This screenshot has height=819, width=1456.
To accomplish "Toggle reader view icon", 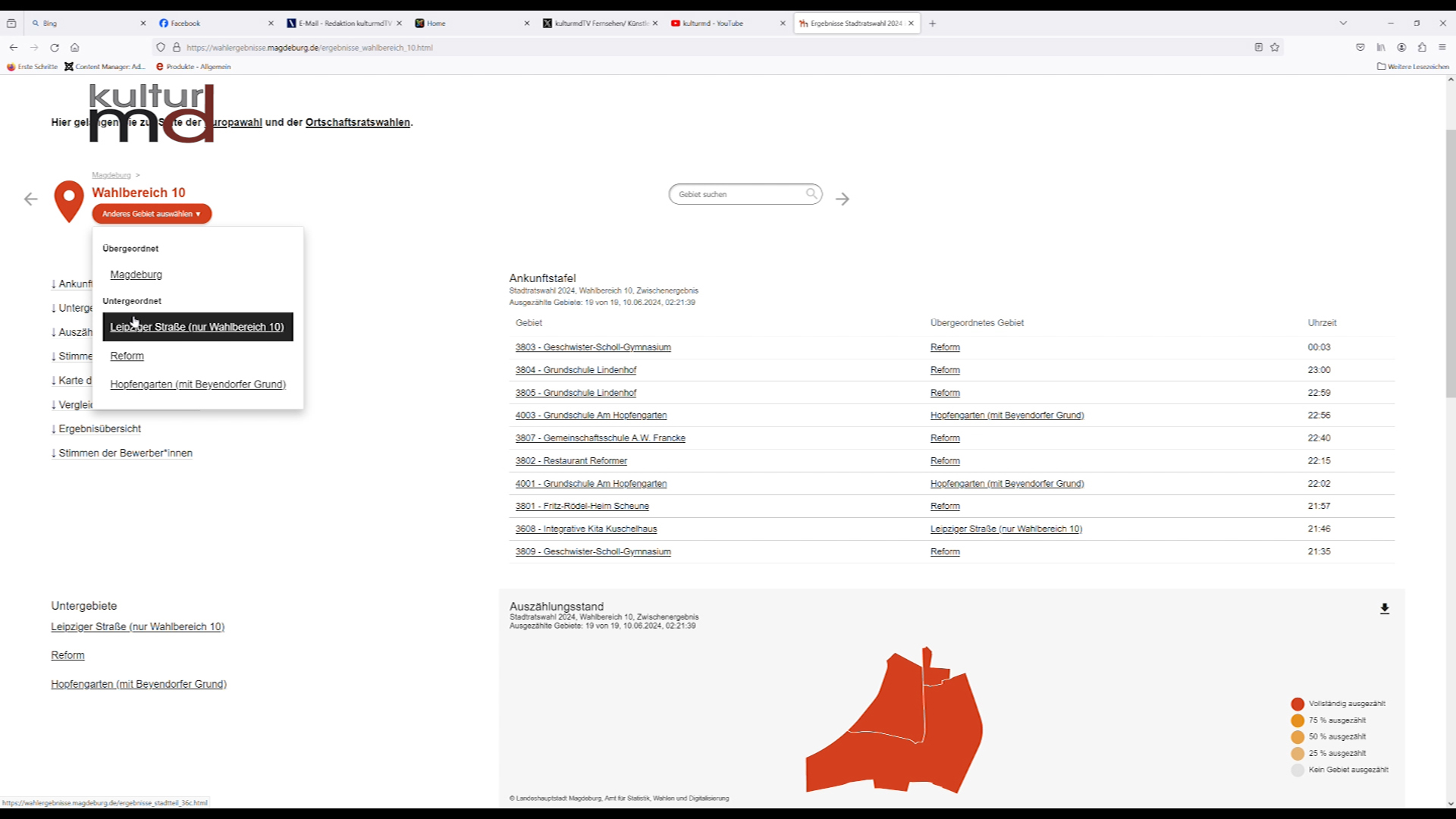I will click(1259, 47).
